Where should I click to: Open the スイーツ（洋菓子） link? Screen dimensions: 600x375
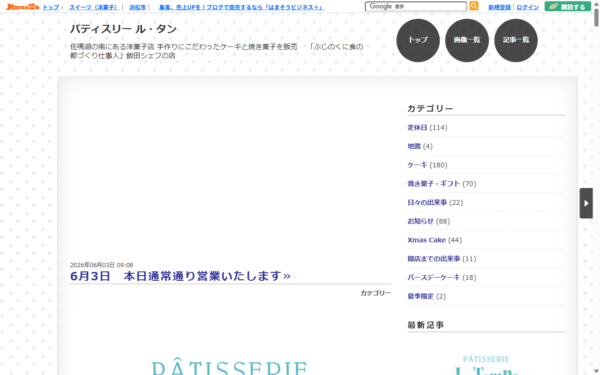point(94,7)
